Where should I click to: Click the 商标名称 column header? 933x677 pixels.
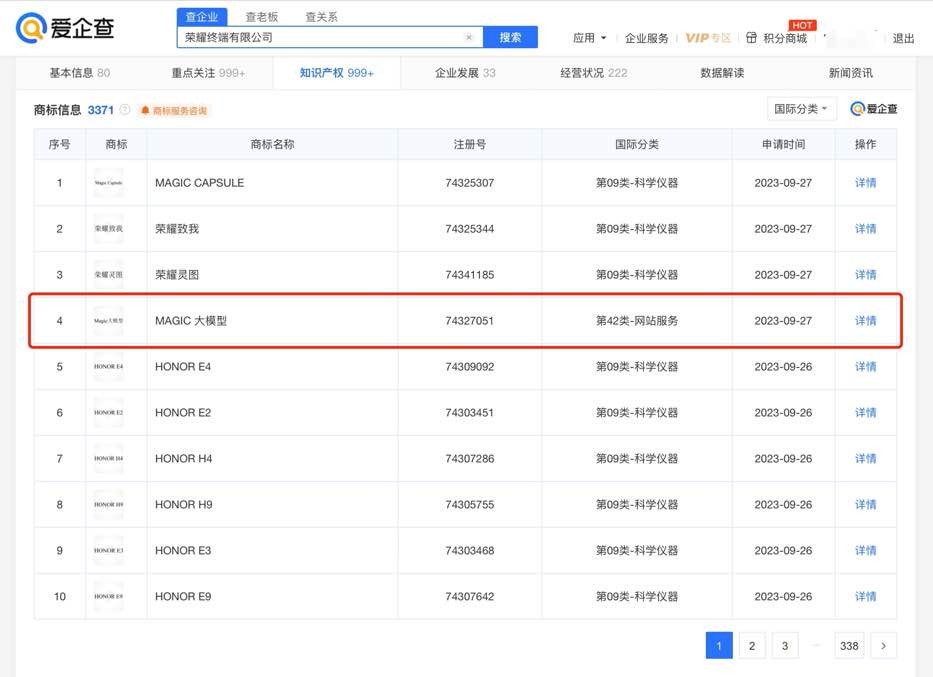pos(272,144)
